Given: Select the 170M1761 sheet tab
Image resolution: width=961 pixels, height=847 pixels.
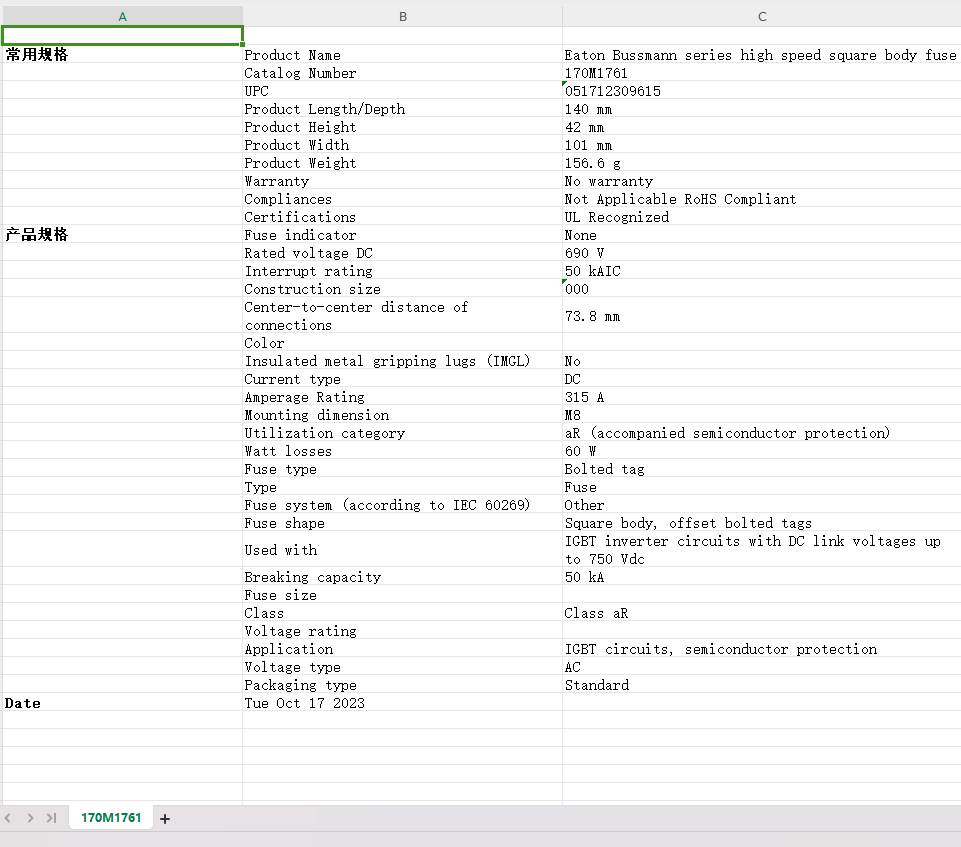Looking at the screenshot, I should [x=111, y=818].
